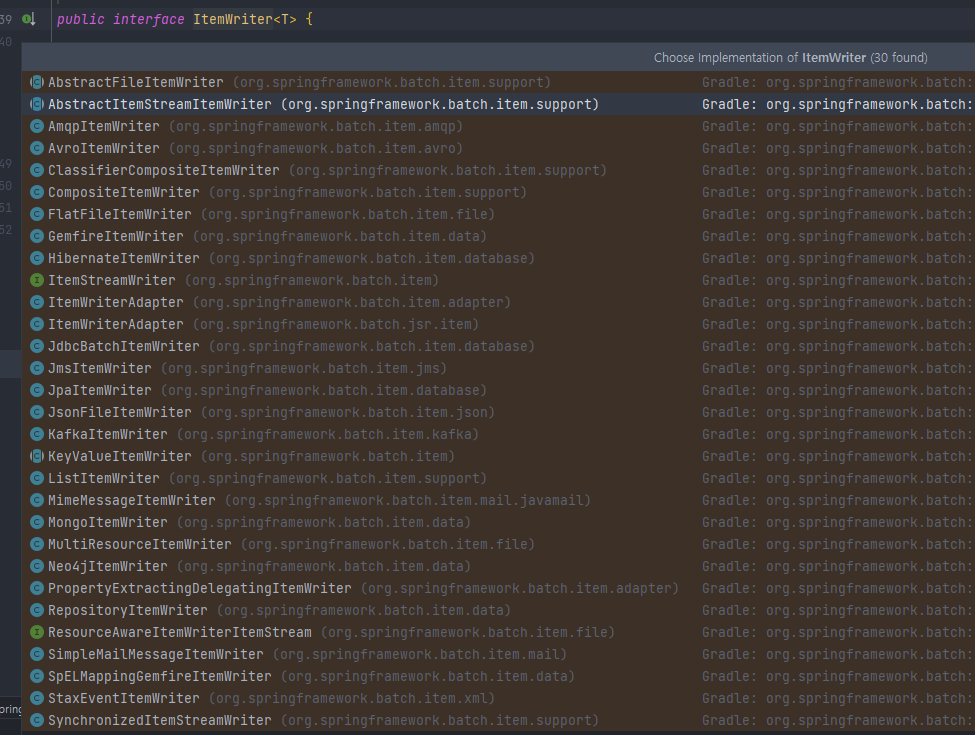
Task: Click the class icon next to AvroItemWriter
Action: 37,148
